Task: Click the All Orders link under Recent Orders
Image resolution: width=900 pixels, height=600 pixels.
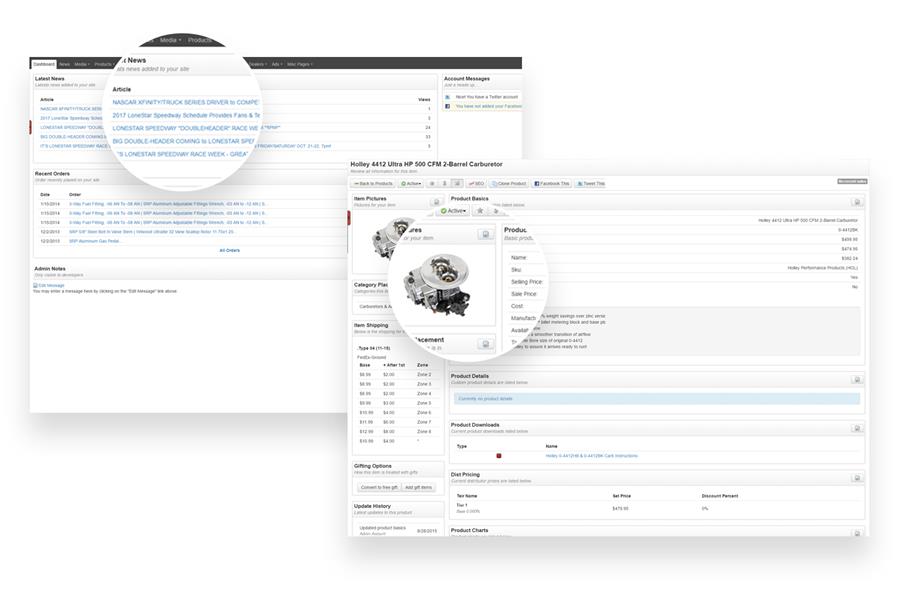Action: 230,250
